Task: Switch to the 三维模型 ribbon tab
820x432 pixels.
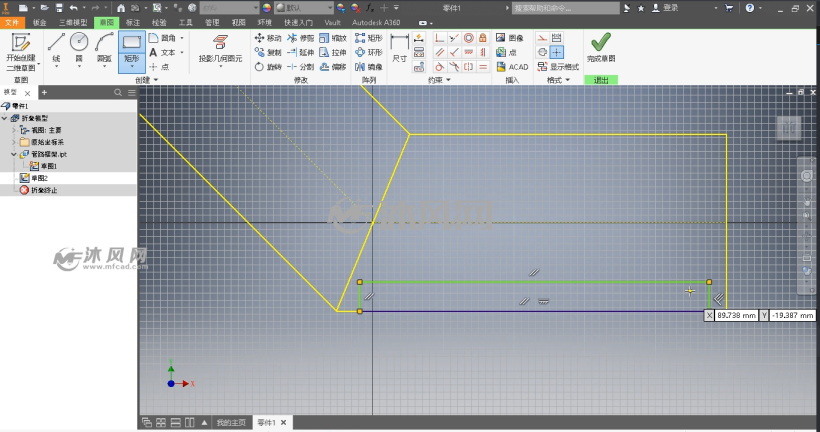Action: [x=73, y=22]
